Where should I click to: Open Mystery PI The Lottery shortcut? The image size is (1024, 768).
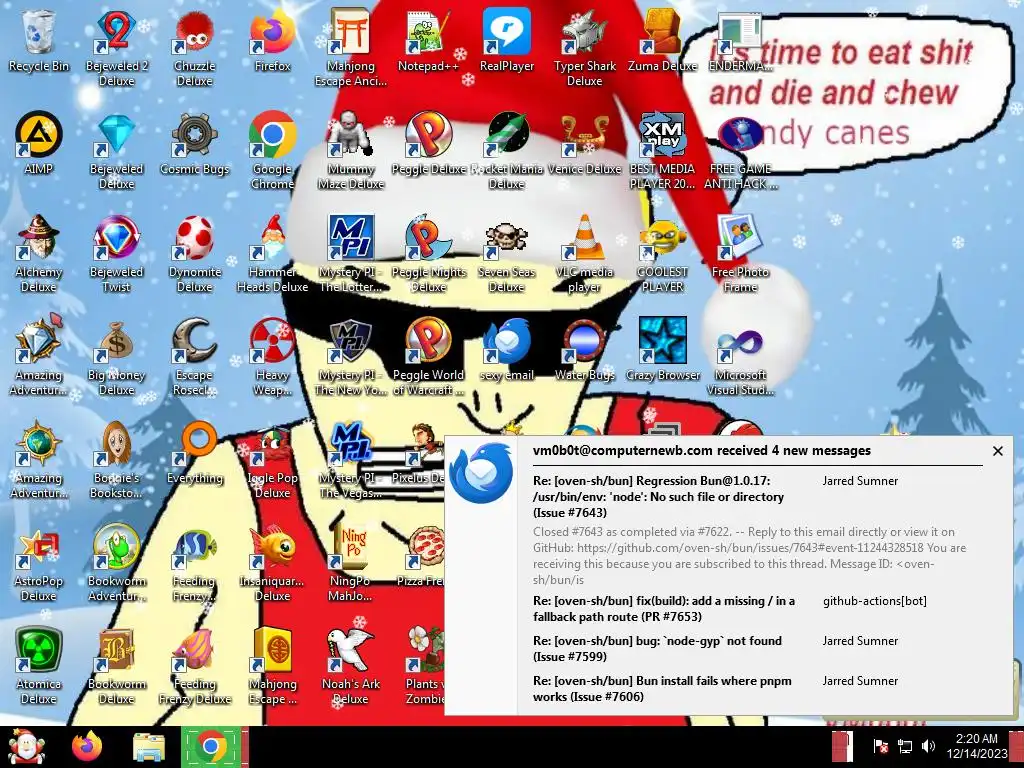[x=351, y=253]
